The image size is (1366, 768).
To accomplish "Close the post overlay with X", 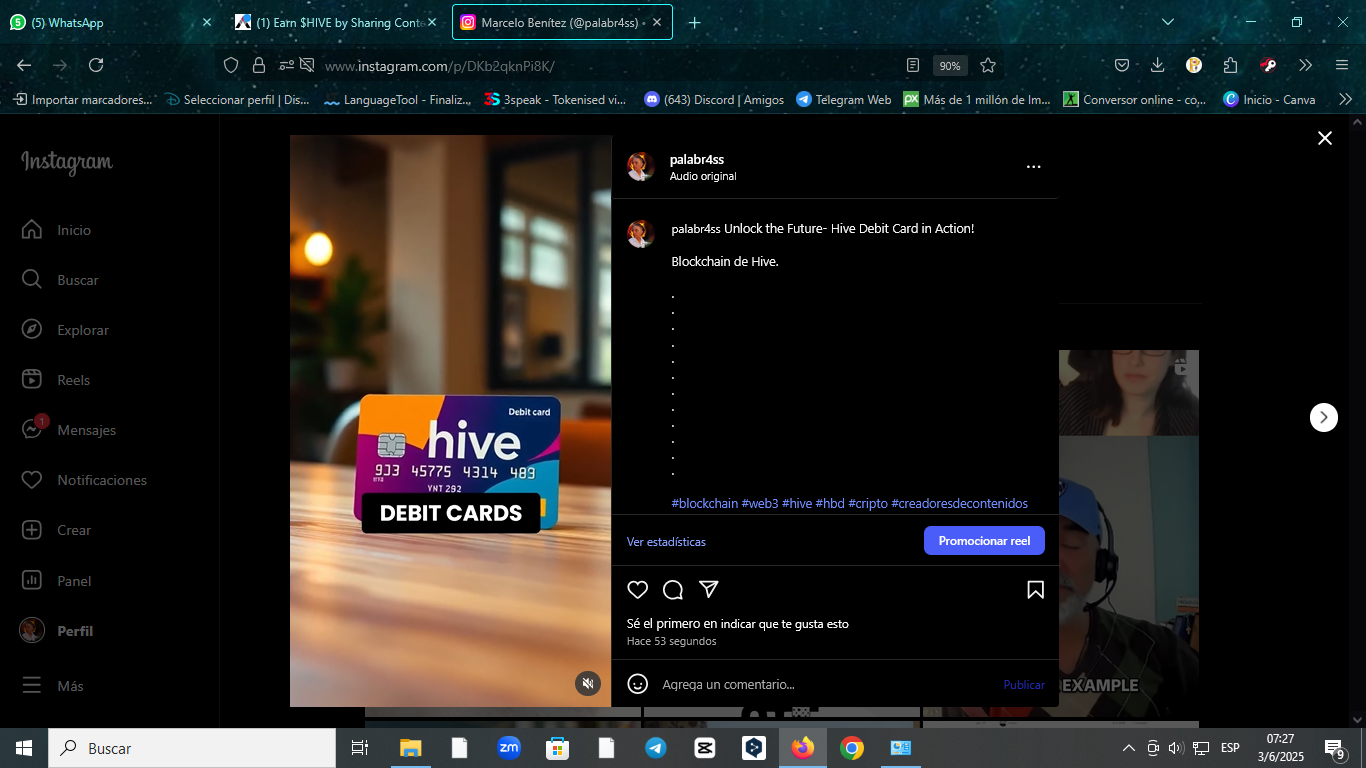I will (1325, 138).
